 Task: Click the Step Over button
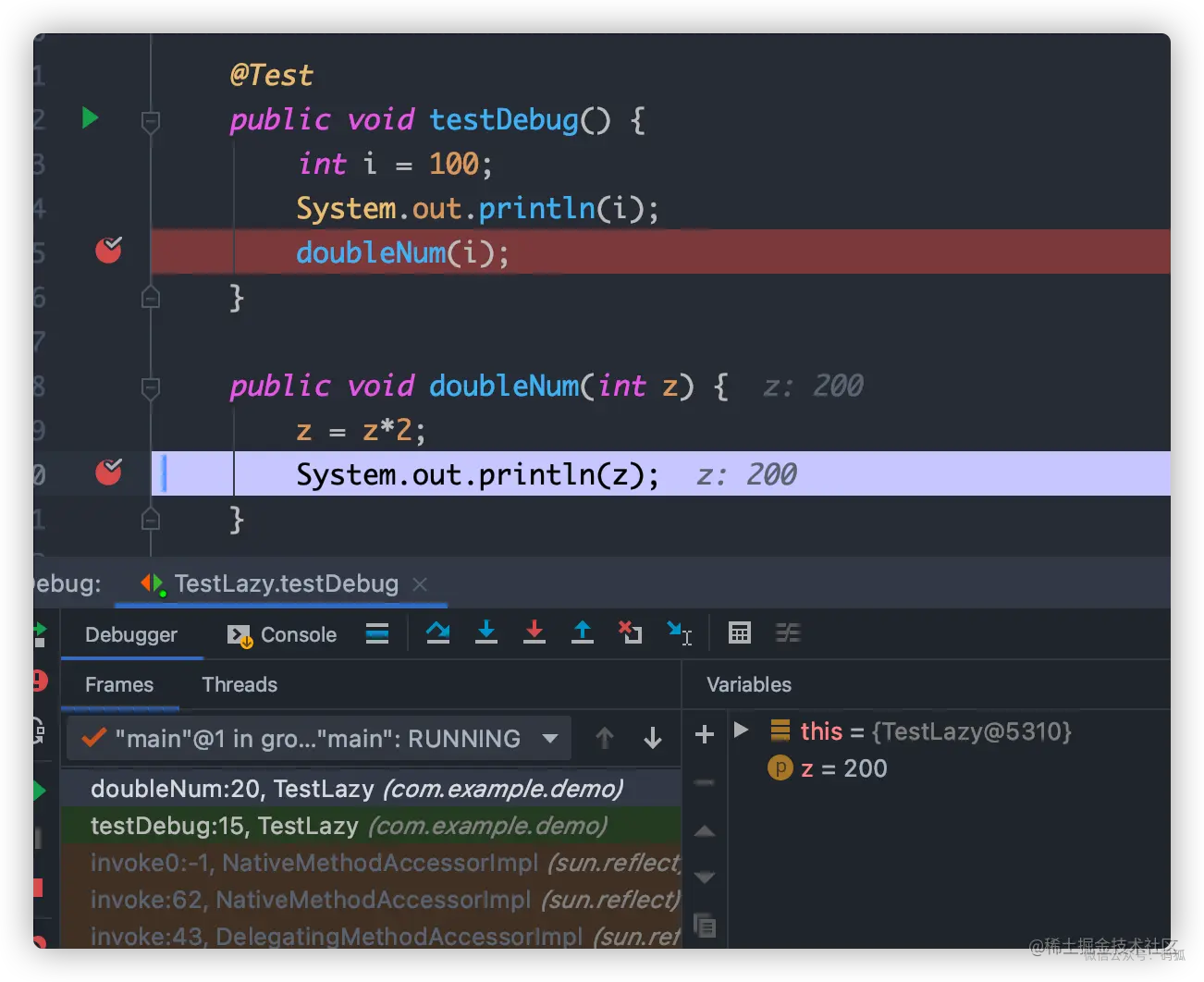(x=438, y=632)
